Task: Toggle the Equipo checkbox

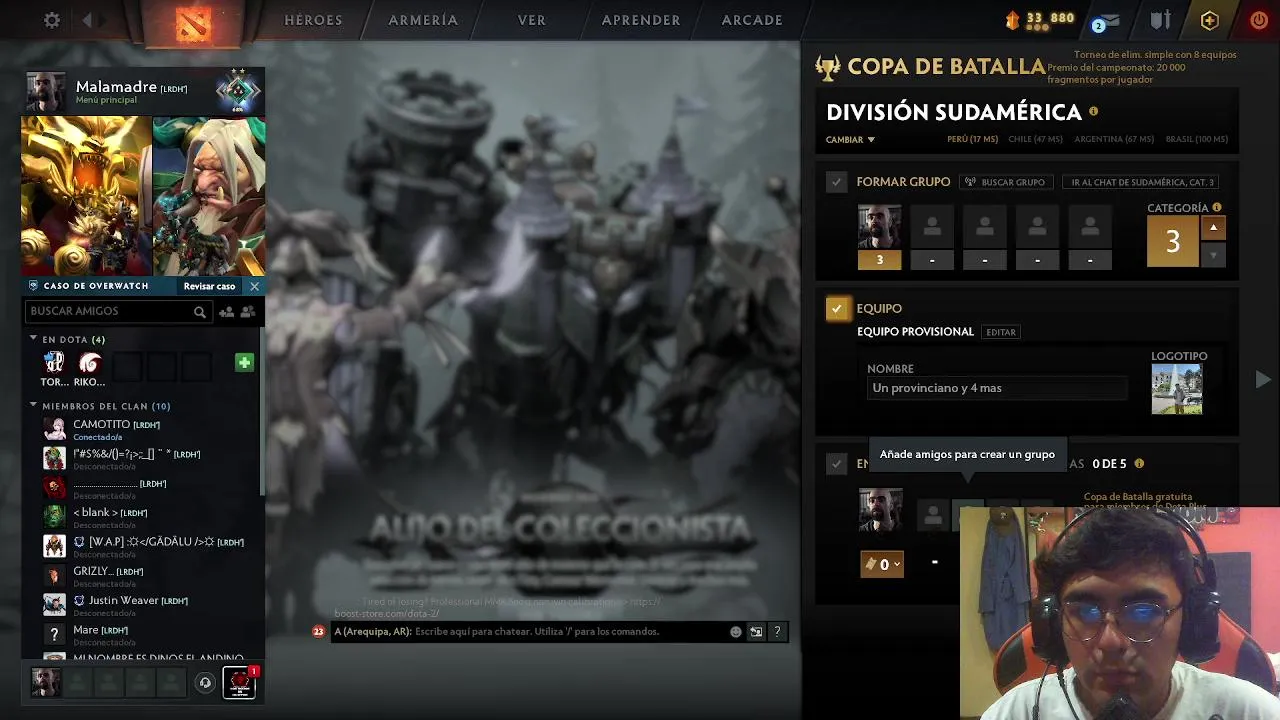Action: point(837,309)
